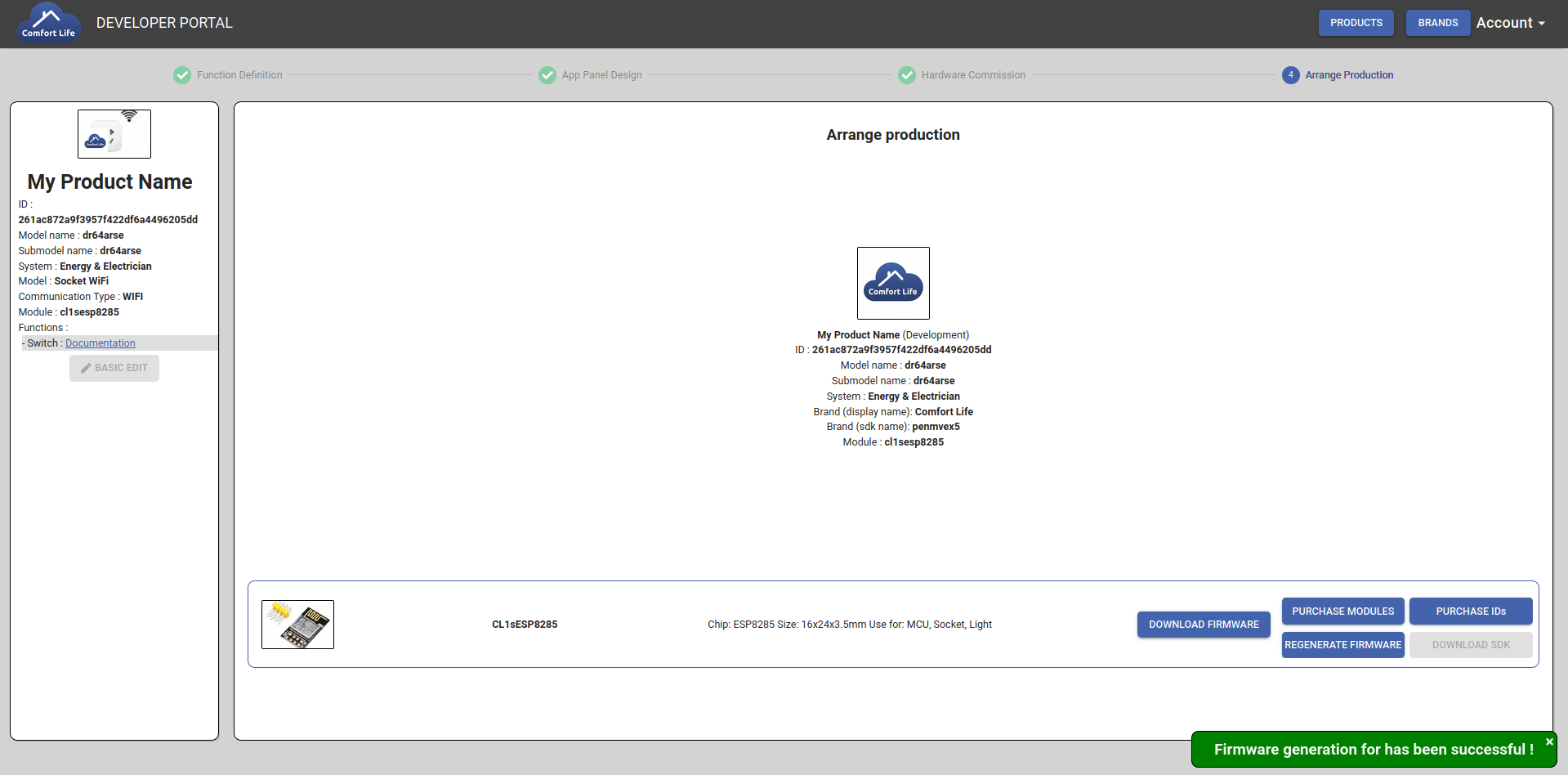Close the firmware success notification
The height and width of the screenshot is (775, 1568).
(1549, 742)
